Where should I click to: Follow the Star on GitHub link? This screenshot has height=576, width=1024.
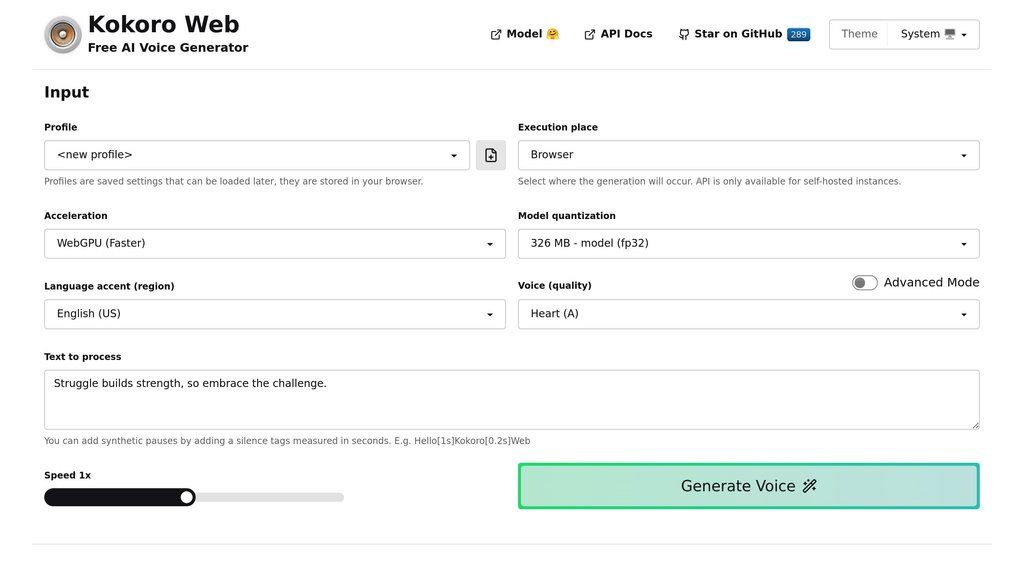(740, 34)
